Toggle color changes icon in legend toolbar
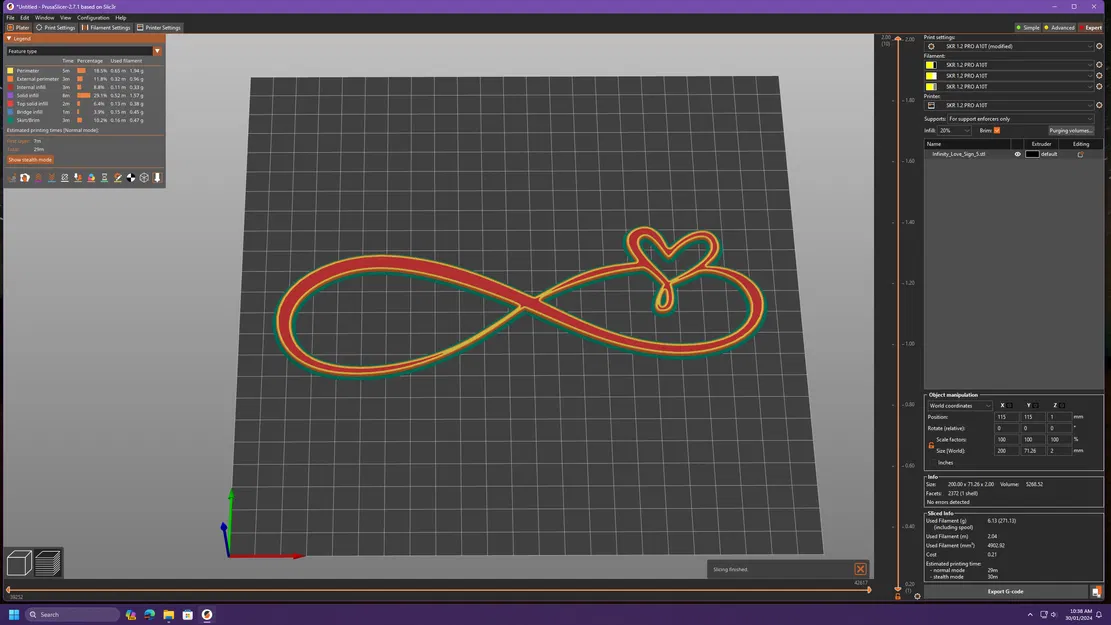The height and width of the screenshot is (625, 1111). [x=91, y=178]
